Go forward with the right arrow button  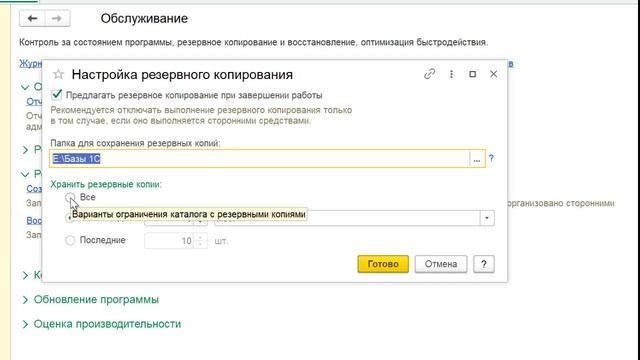coord(57,18)
